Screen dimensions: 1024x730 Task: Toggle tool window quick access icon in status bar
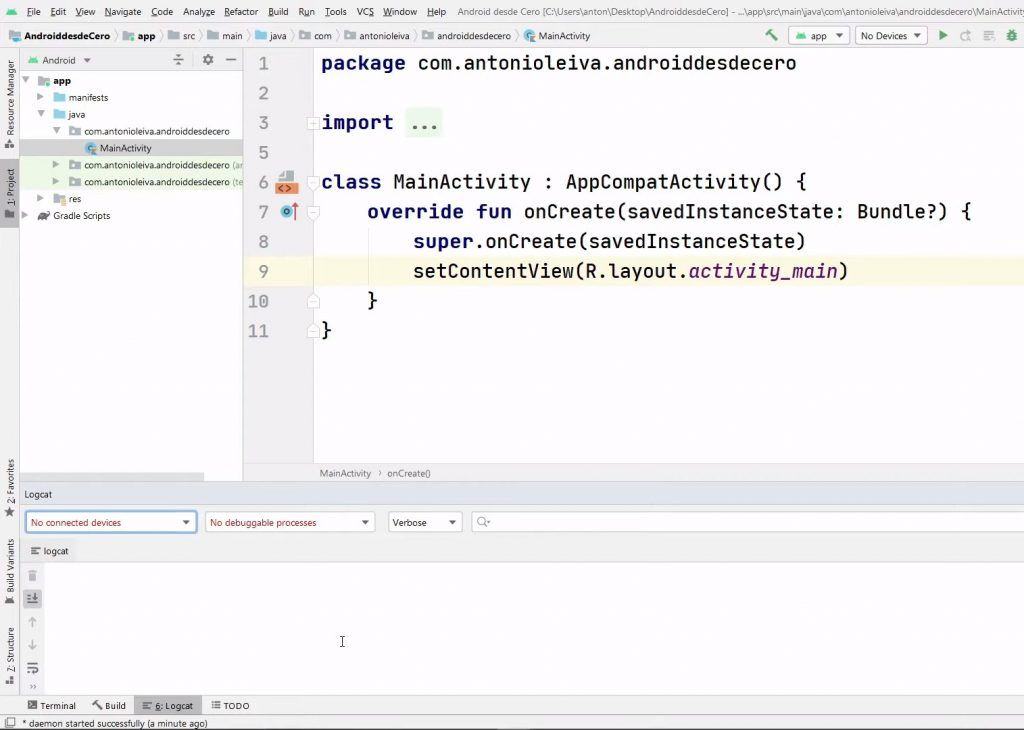click(10, 723)
